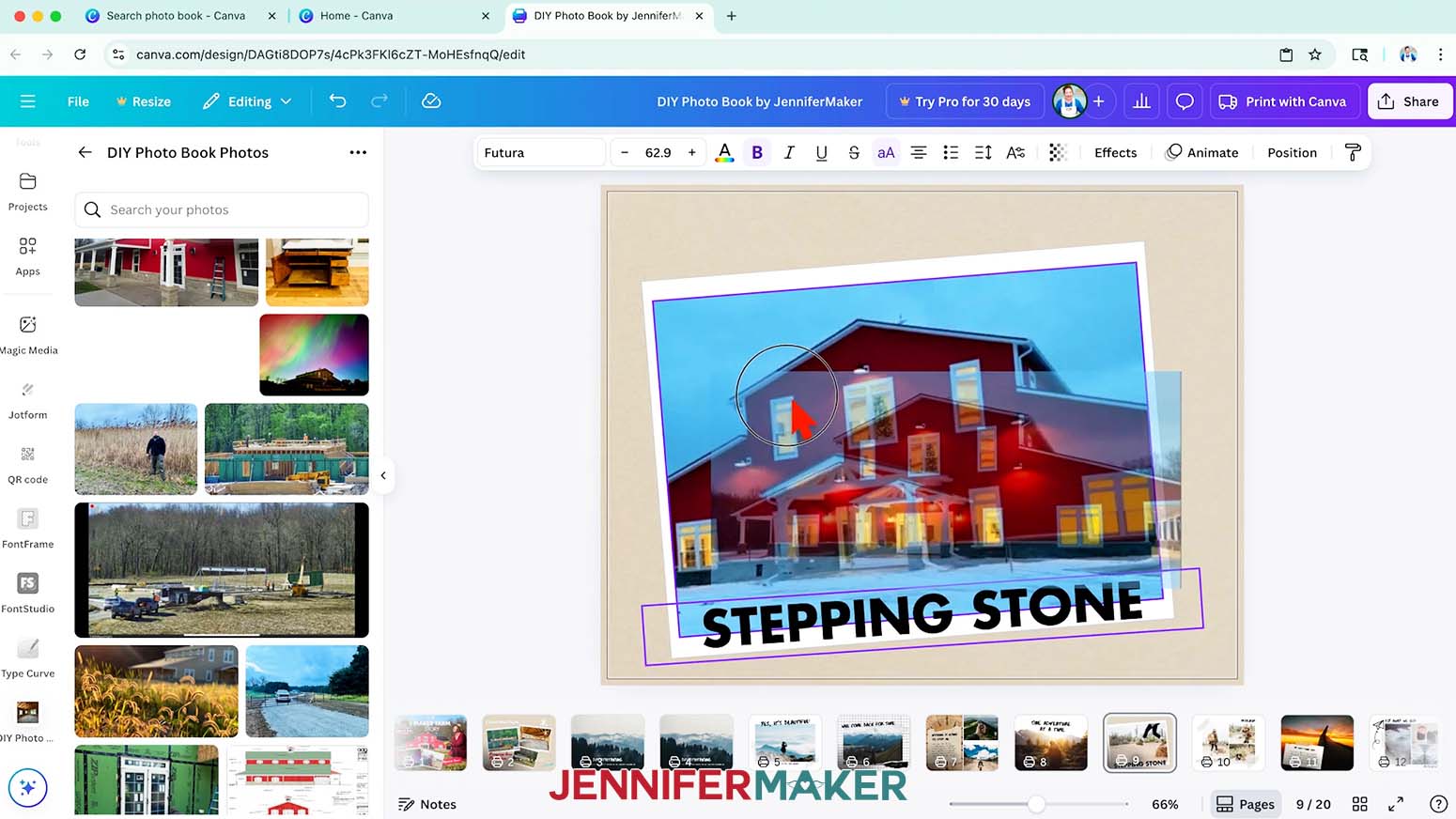The width and height of the screenshot is (1456, 819).
Task: Toggle uppercase aA formatting
Action: (x=886, y=152)
